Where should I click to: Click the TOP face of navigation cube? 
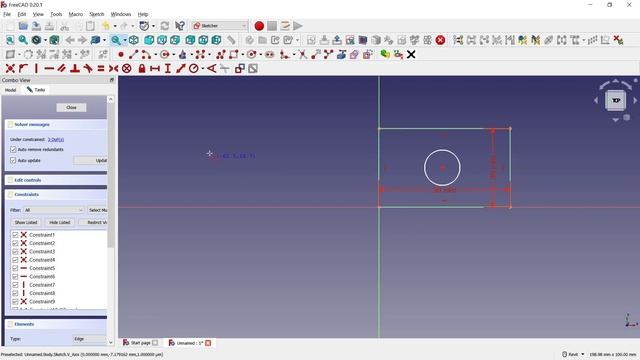(616, 100)
